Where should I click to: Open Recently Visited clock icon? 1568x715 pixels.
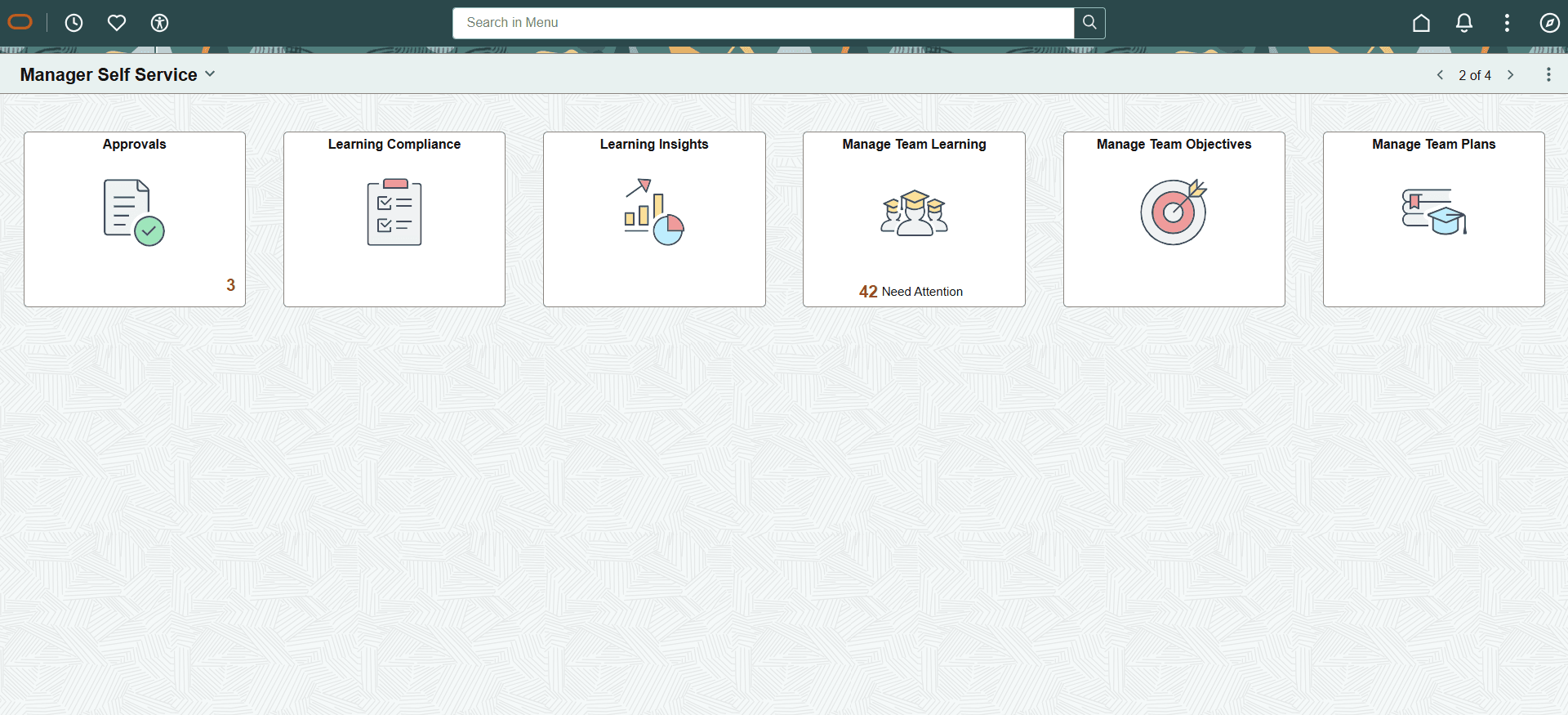[74, 23]
